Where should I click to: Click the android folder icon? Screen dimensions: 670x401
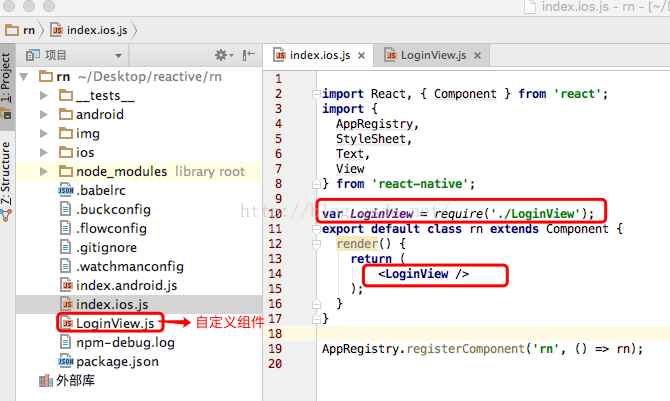(66, 114)
